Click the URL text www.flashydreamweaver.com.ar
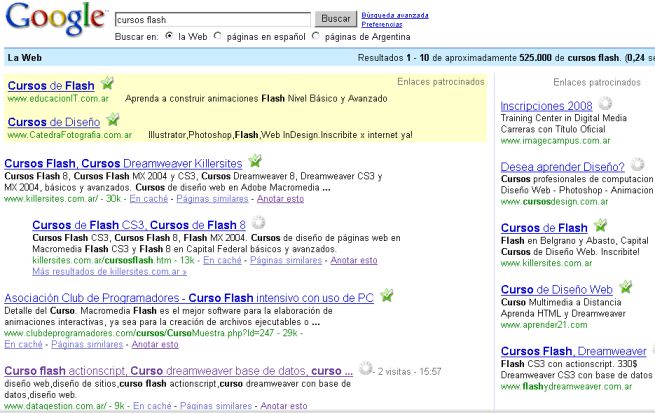Image resolution: width=655 pixels, height=414 pixels. point(566,387)
